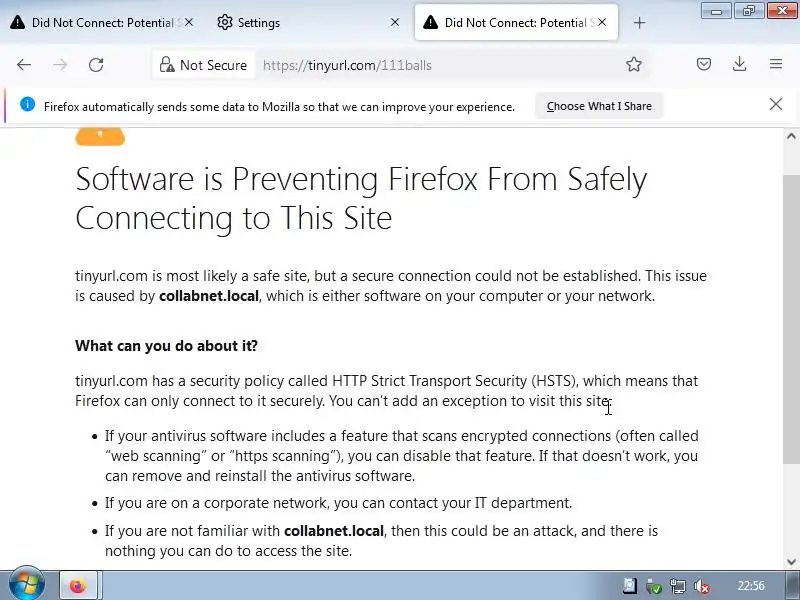Image resolution: width=800 pixels, height=600 pixels.
Task: Open the Firefox application menu
Action: [776, 65]
